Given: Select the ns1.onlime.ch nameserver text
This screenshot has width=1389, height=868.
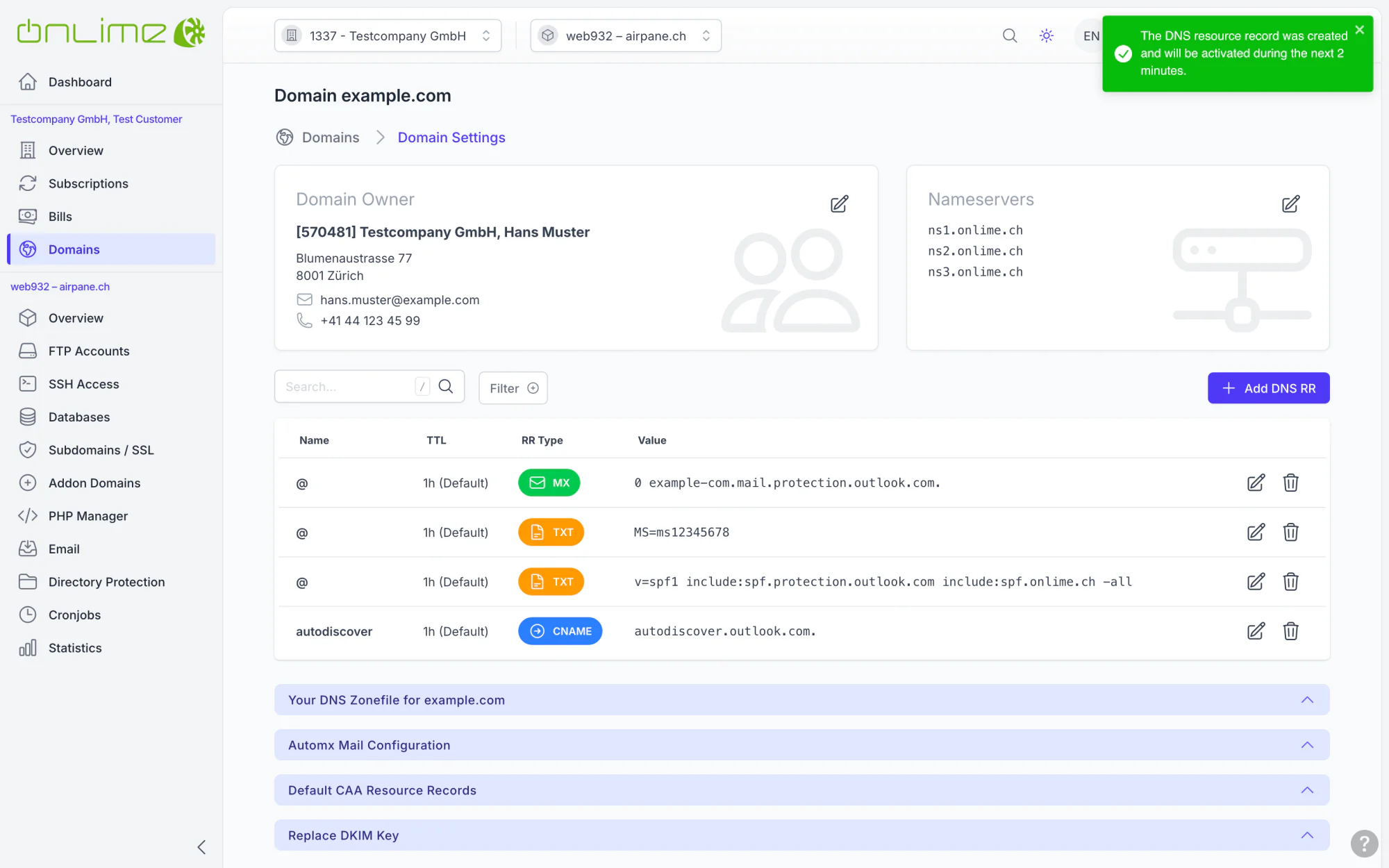Looking at the screenshot, I should point(975,230).
